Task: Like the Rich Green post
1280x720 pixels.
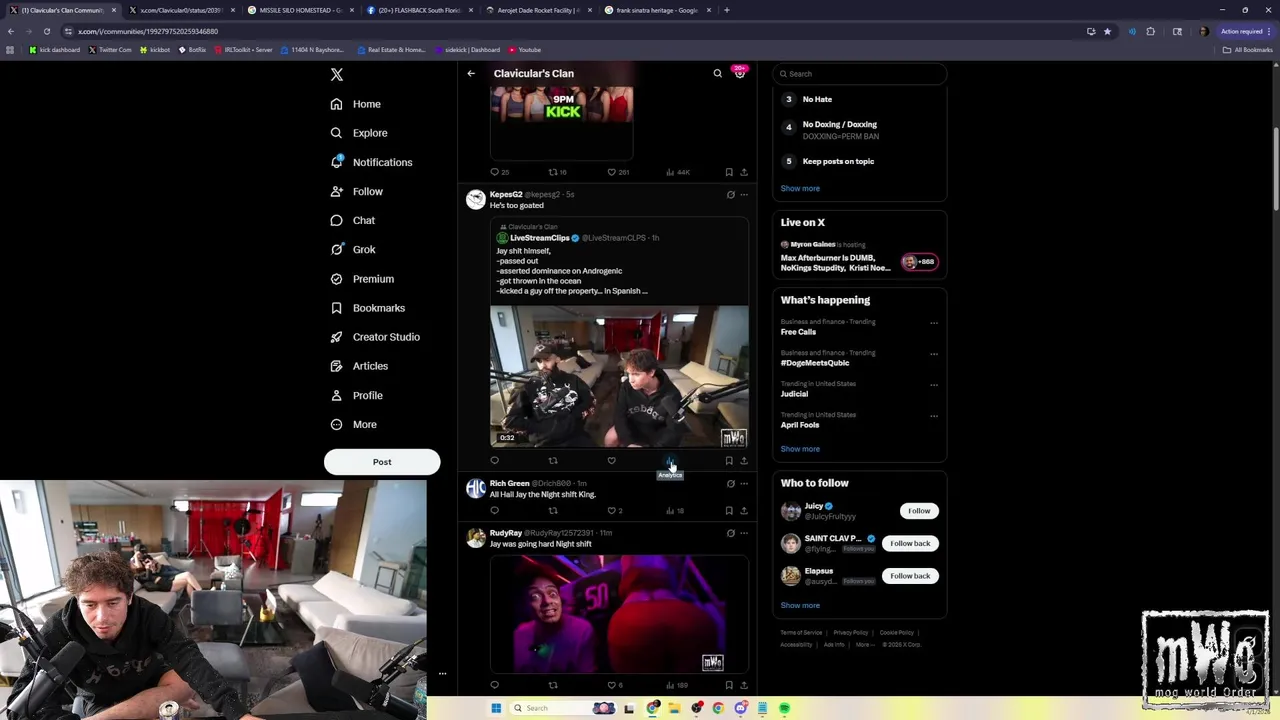Action: click(x=611, y=511)
